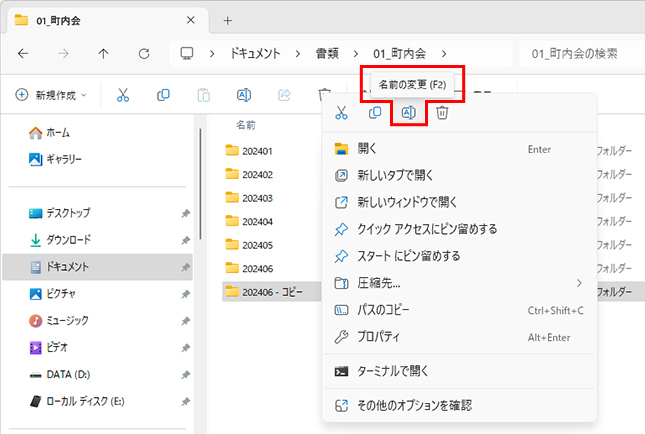Open ビデオ in the navigation pane
This screenshot has height=434, width=645.
pos(97,348)
